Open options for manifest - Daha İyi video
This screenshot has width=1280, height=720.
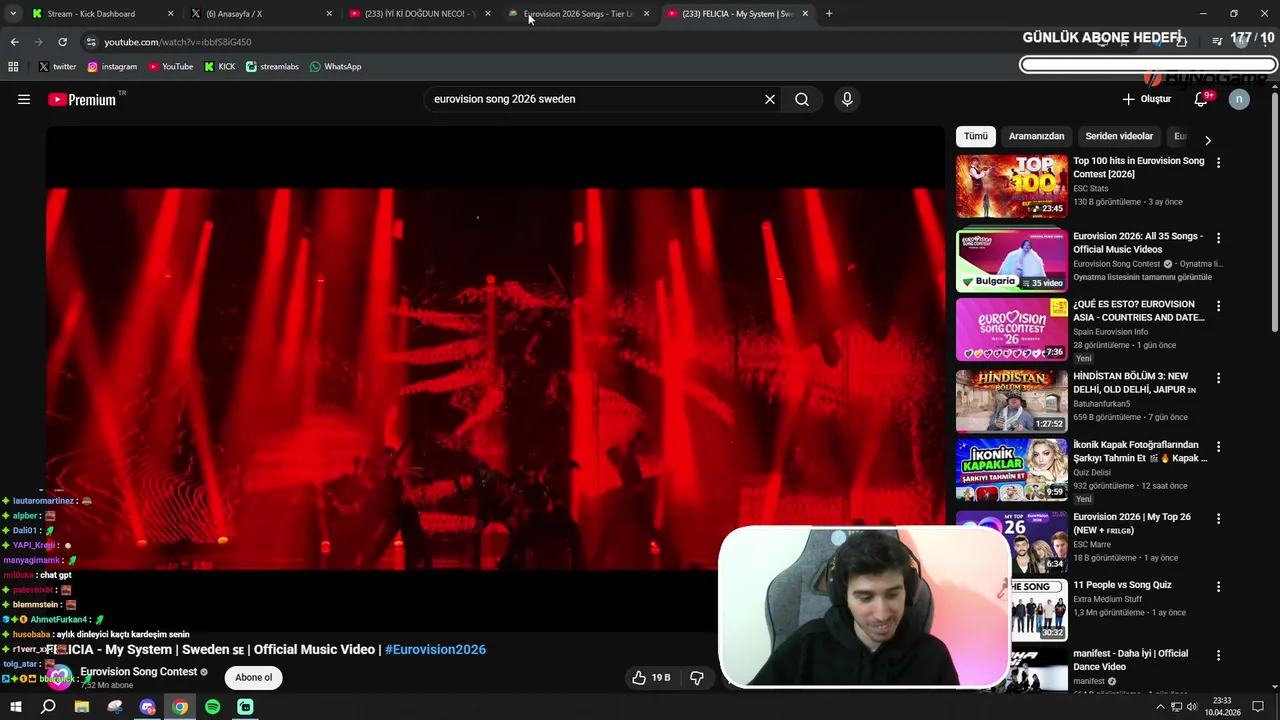click(x=1218, y=655)
